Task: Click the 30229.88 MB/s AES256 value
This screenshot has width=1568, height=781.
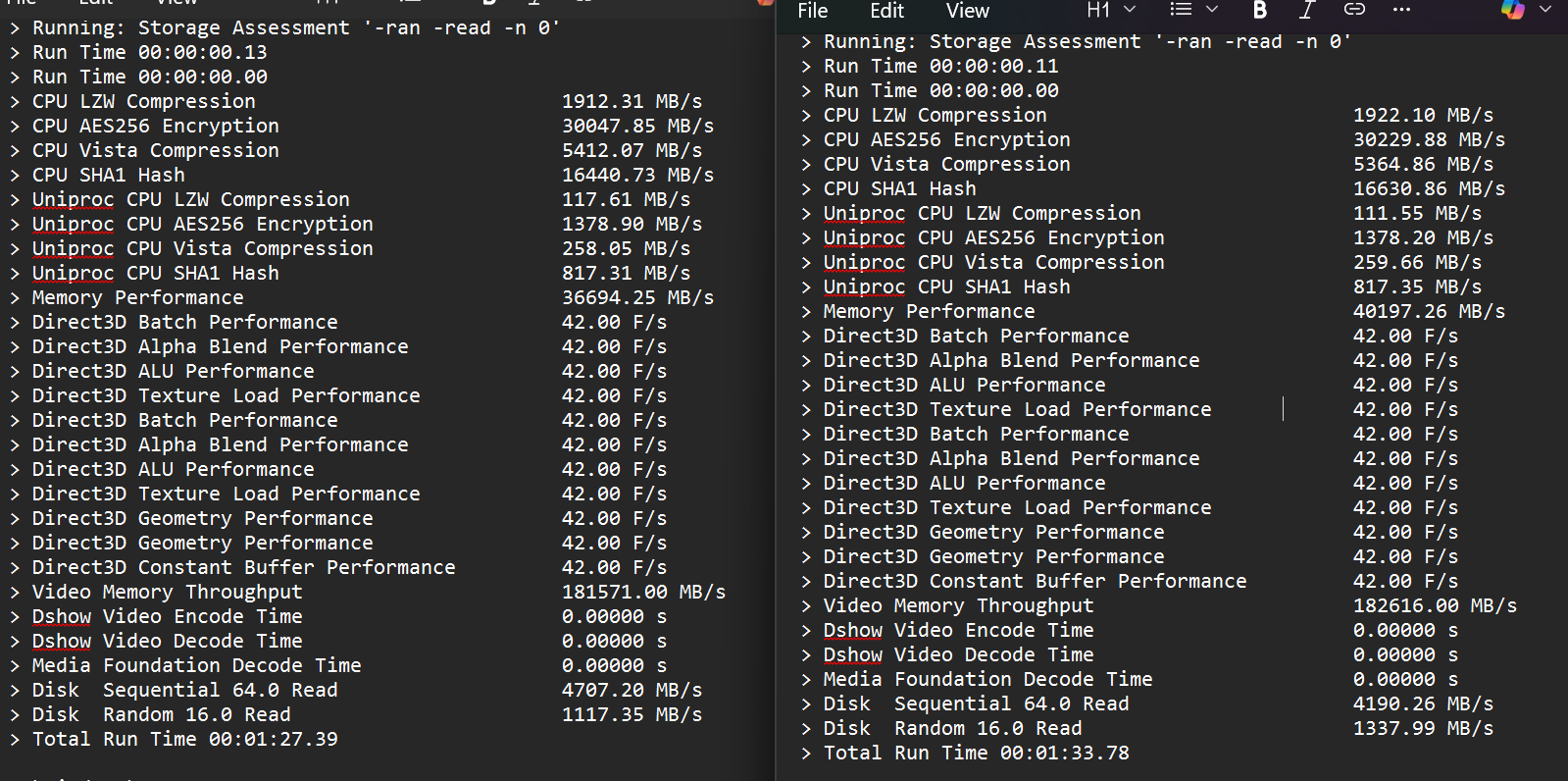Action: click(x=1429, y=139)
